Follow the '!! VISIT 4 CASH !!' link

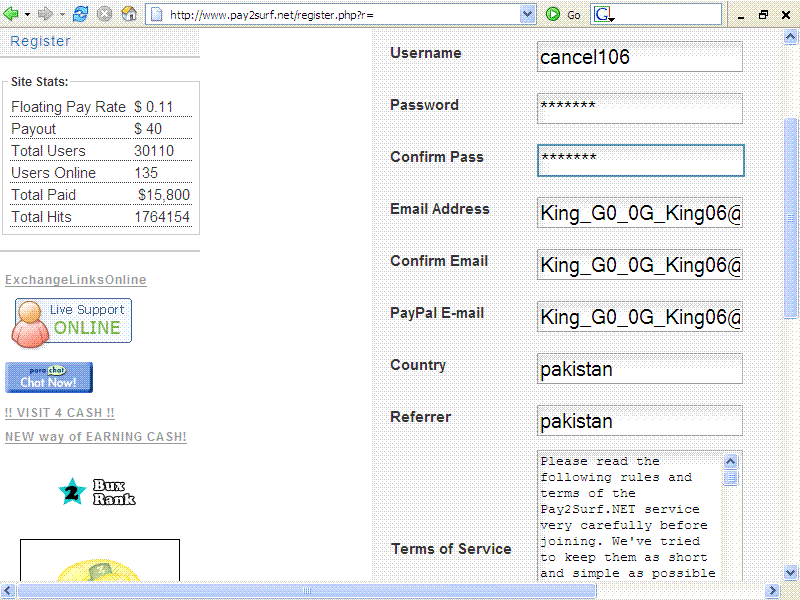pos(60,413)
